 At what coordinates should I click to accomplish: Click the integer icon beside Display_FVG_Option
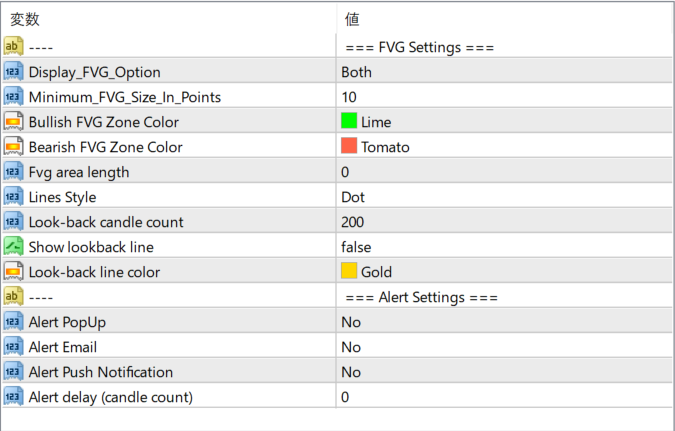coord(14,72)
